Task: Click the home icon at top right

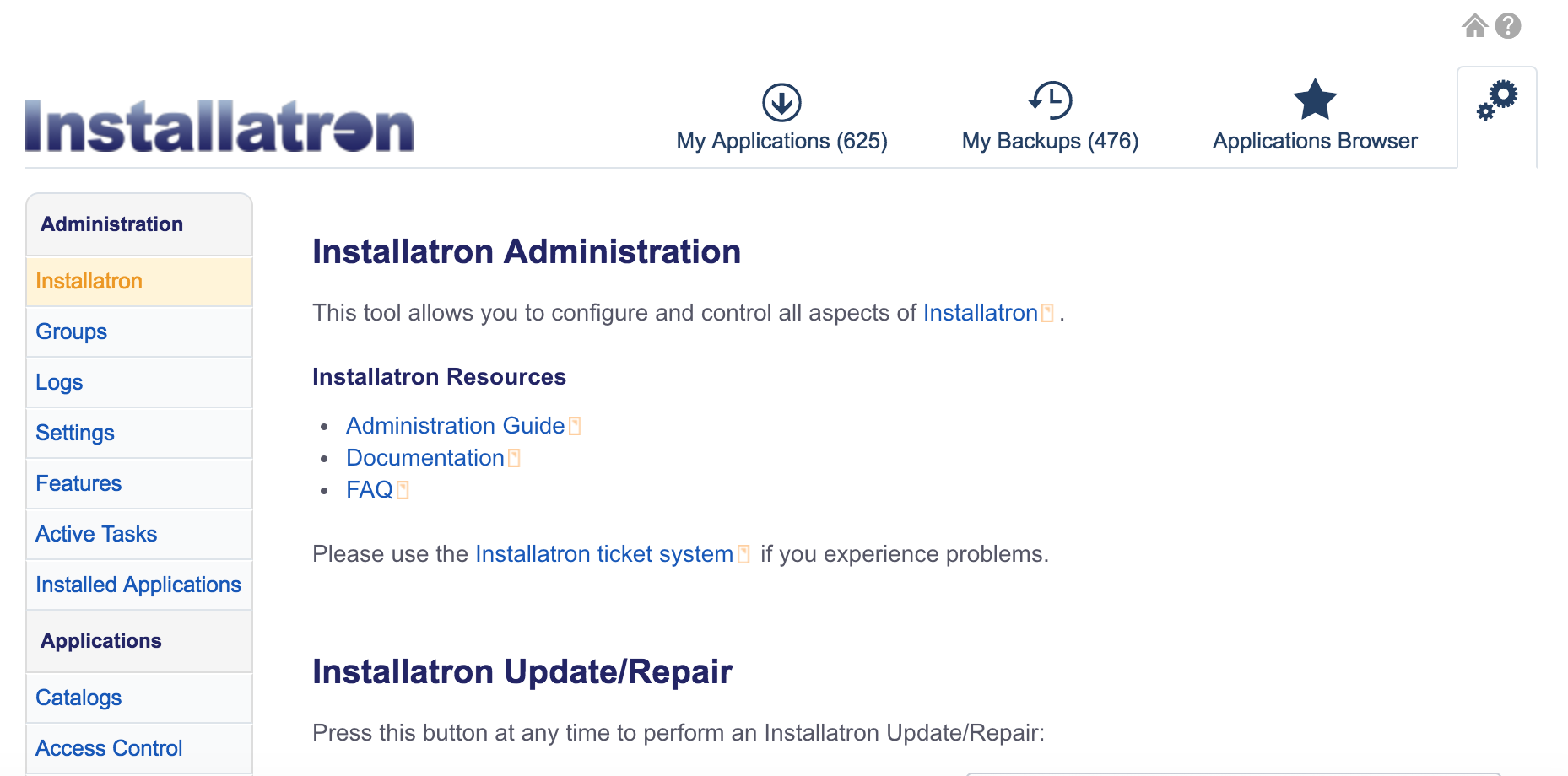Action: (1474, 26)
